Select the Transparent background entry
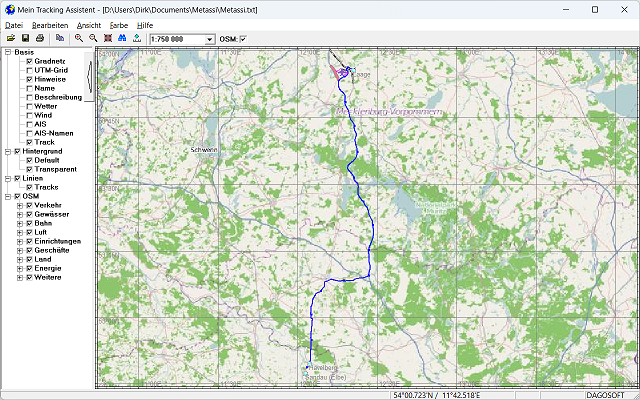The image size is (640, 400). [55, 169]
